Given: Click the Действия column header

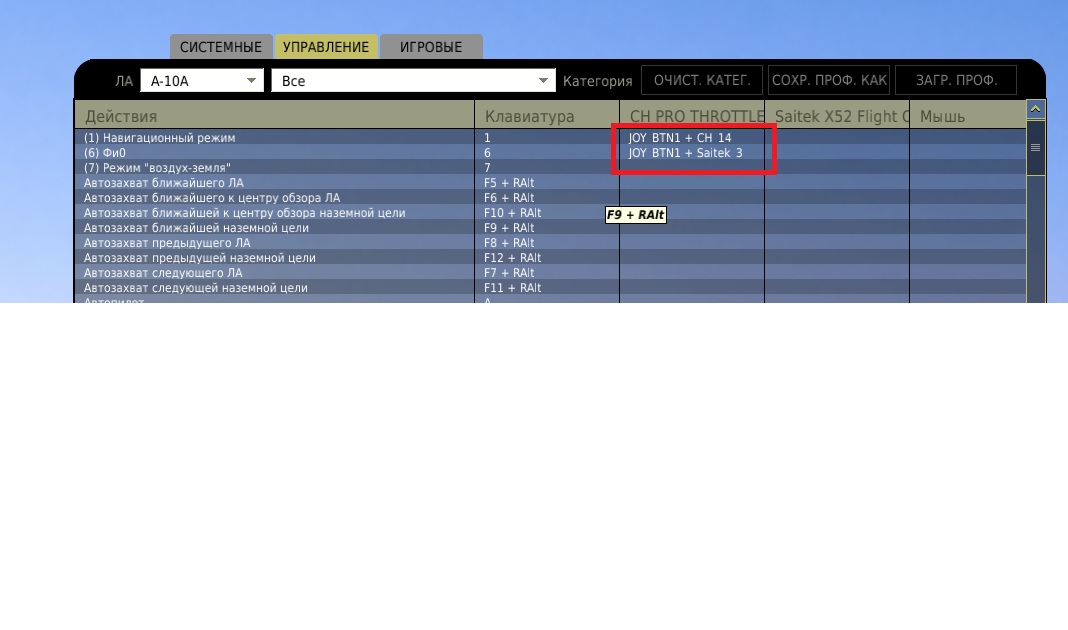Looking at the screenshot, I should tap(274, 116).
